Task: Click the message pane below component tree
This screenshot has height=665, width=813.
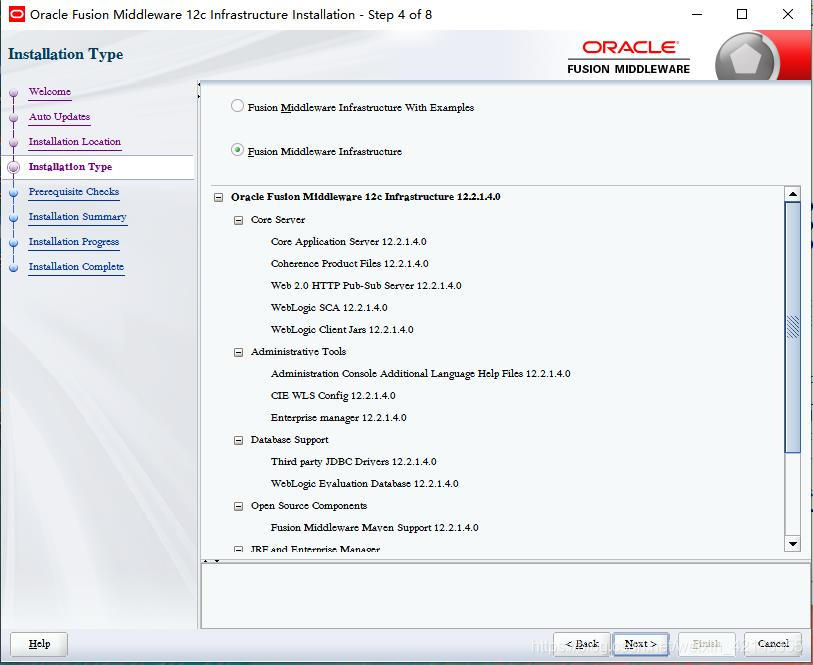Action: tap(505, 596)
